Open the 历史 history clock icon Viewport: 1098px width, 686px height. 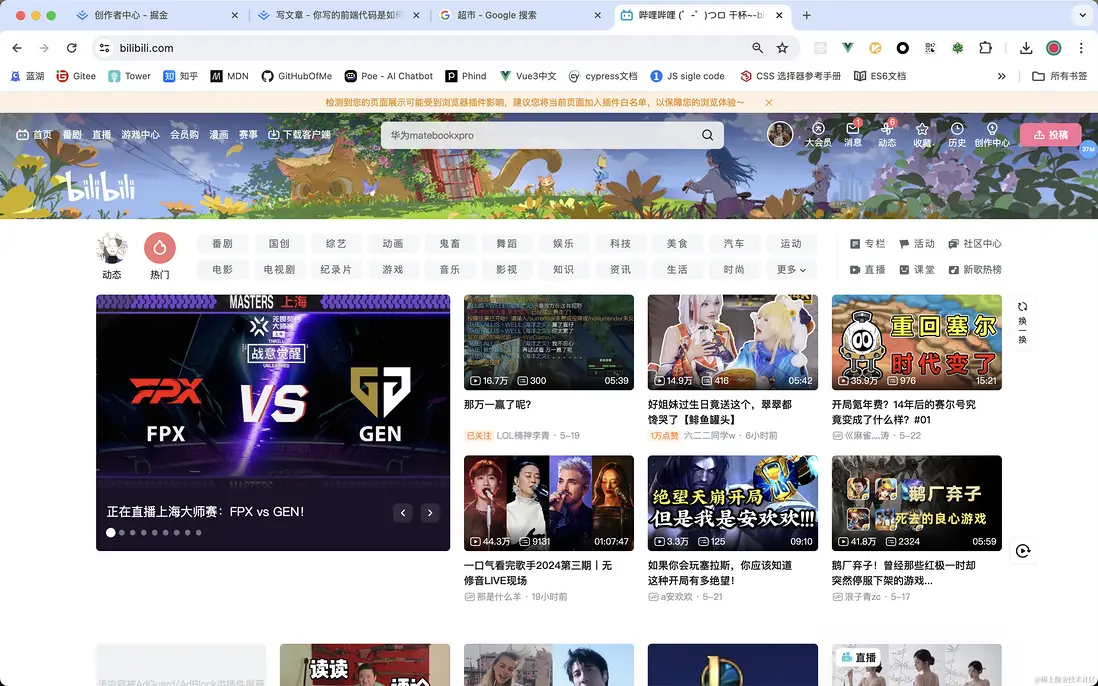point(957,134)
